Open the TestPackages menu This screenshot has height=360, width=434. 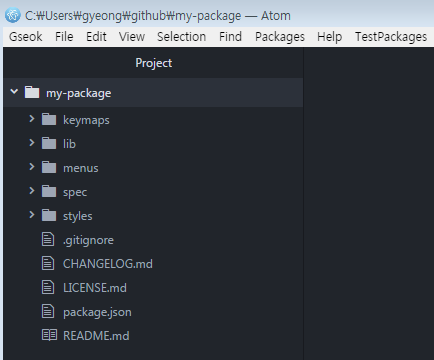click(x=391, y=37)
